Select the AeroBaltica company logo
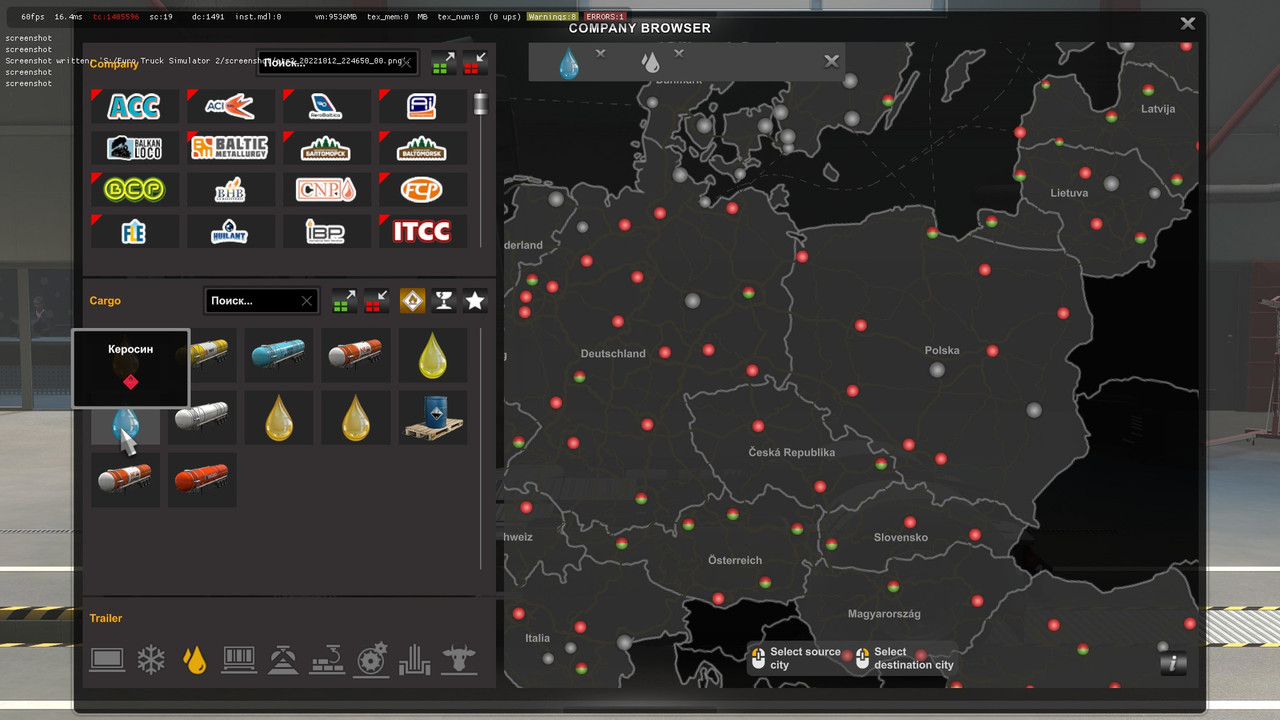Screen dimensions: 1280x720 tap(327, 106)
